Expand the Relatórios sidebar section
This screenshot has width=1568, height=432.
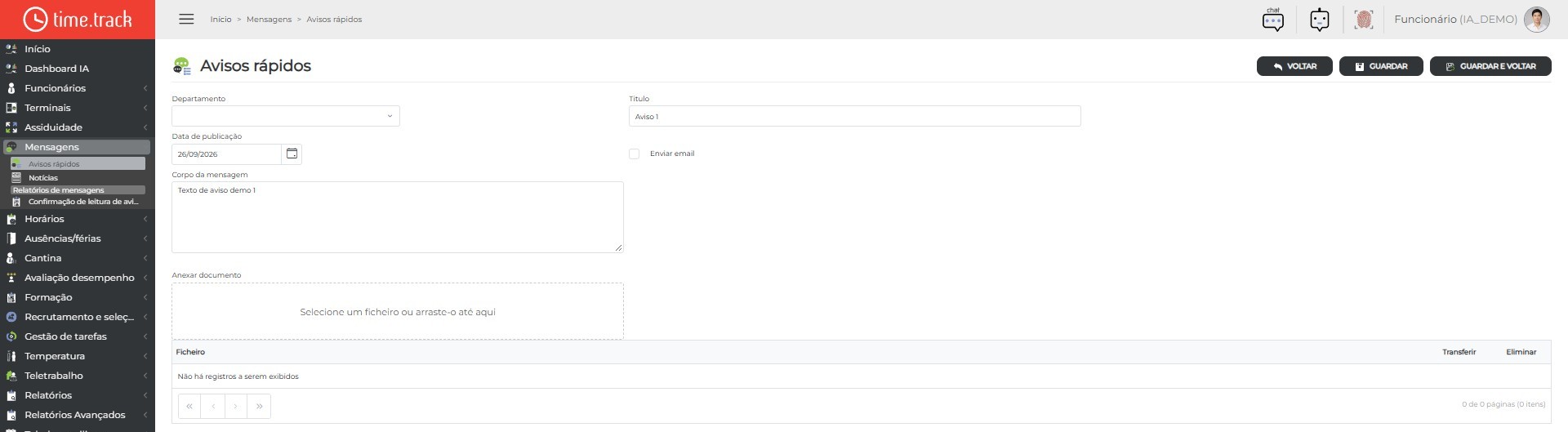pyautogui.click(x=78, y=395)
